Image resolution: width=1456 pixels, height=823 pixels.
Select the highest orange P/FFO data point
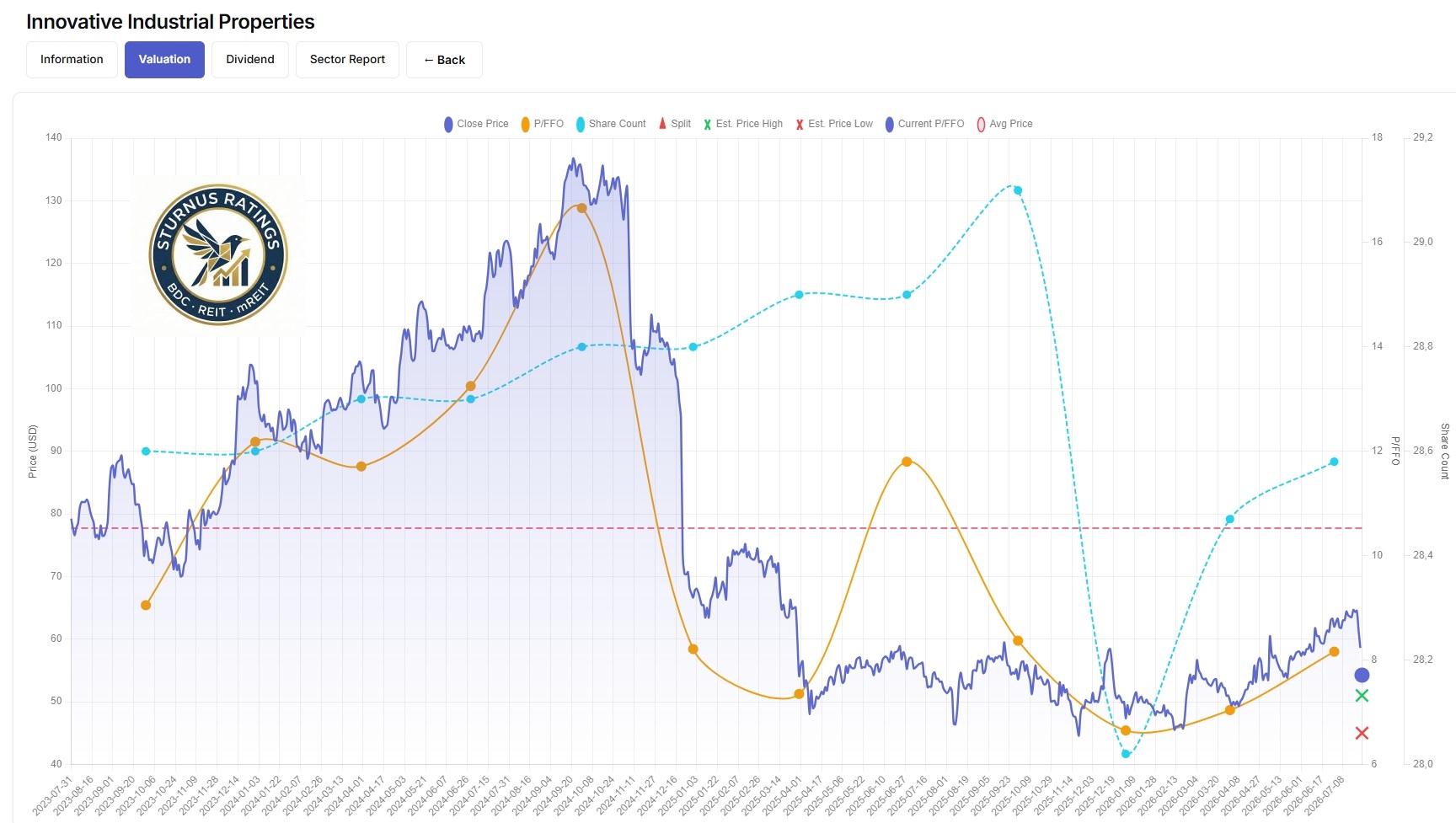(x=581, y=208)
